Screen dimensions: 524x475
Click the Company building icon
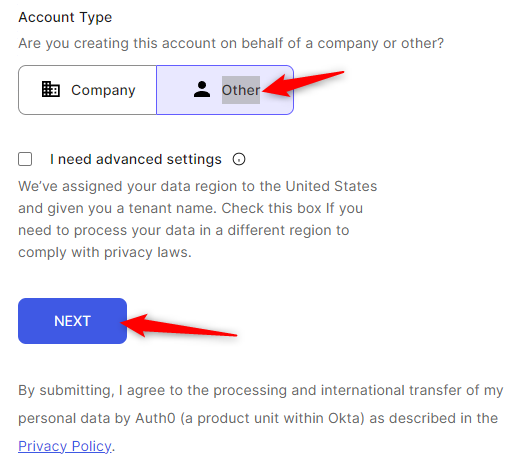50,89
